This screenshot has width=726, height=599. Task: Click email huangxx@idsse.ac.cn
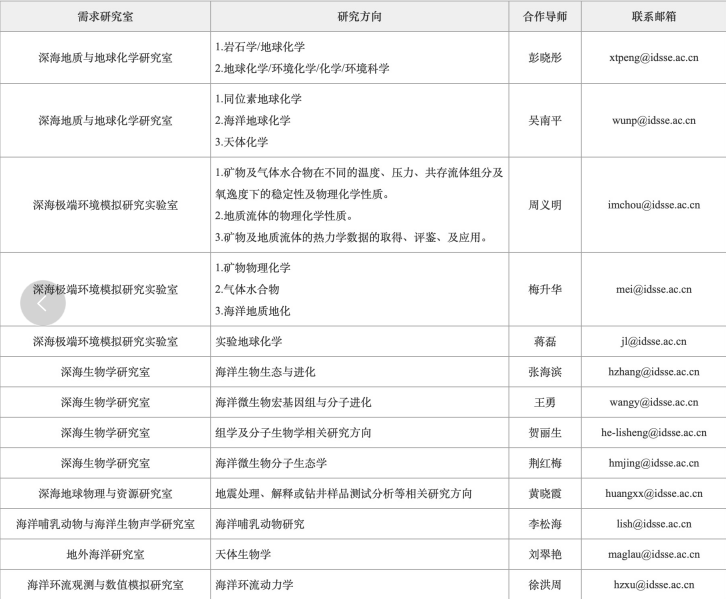654,493
